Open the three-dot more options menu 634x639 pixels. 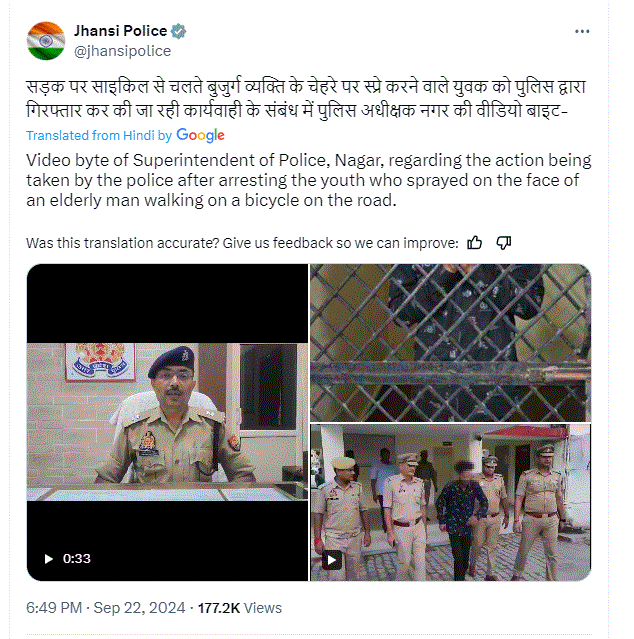click(582, 31)
